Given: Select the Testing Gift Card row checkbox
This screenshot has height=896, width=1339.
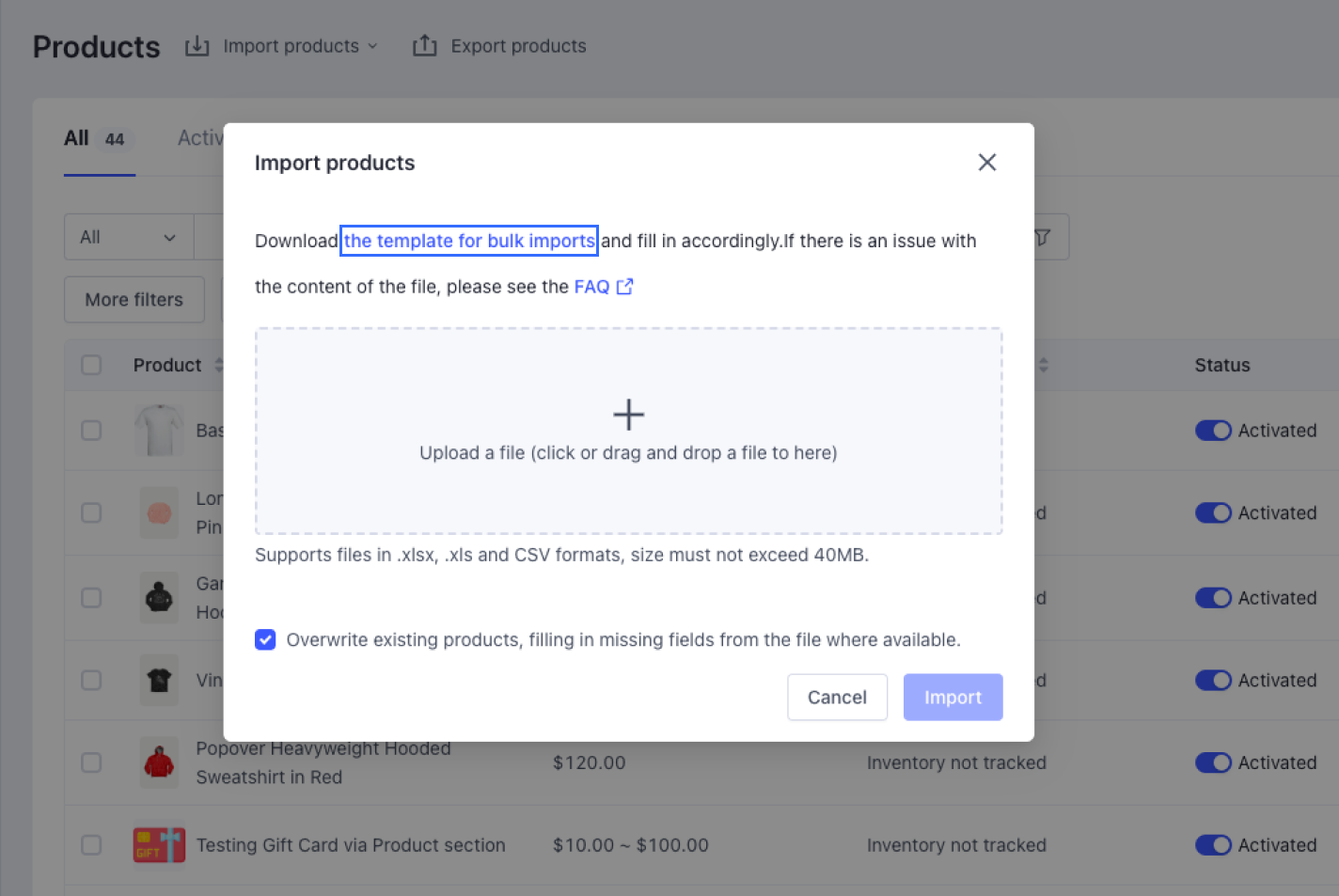Looking at the screenshot, I should pyautogui.click(x=91, y=844).
